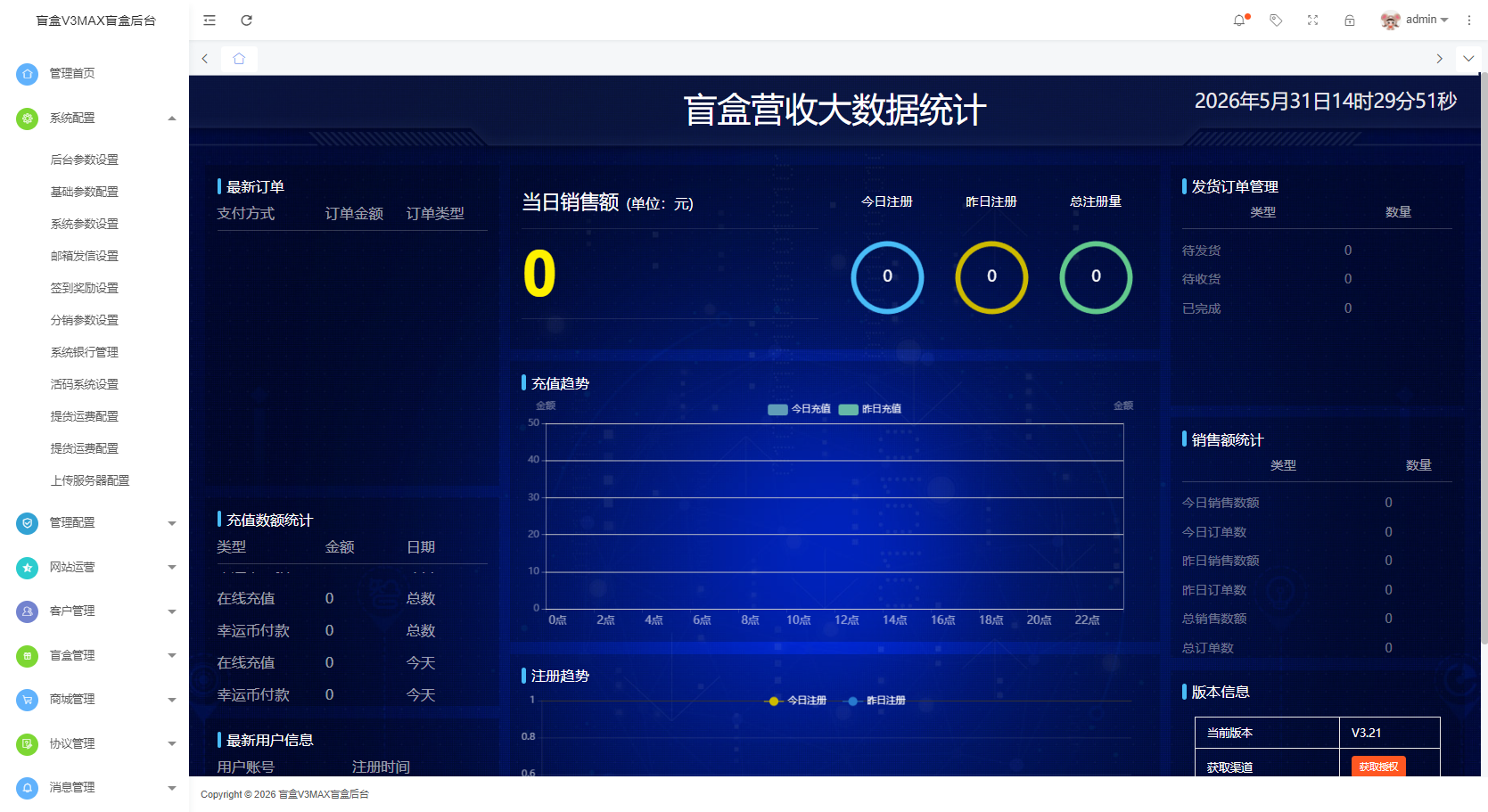
Task: Expand the 商城管理 menu arrow
Action: pyautogui.click(x=172, y=700)
